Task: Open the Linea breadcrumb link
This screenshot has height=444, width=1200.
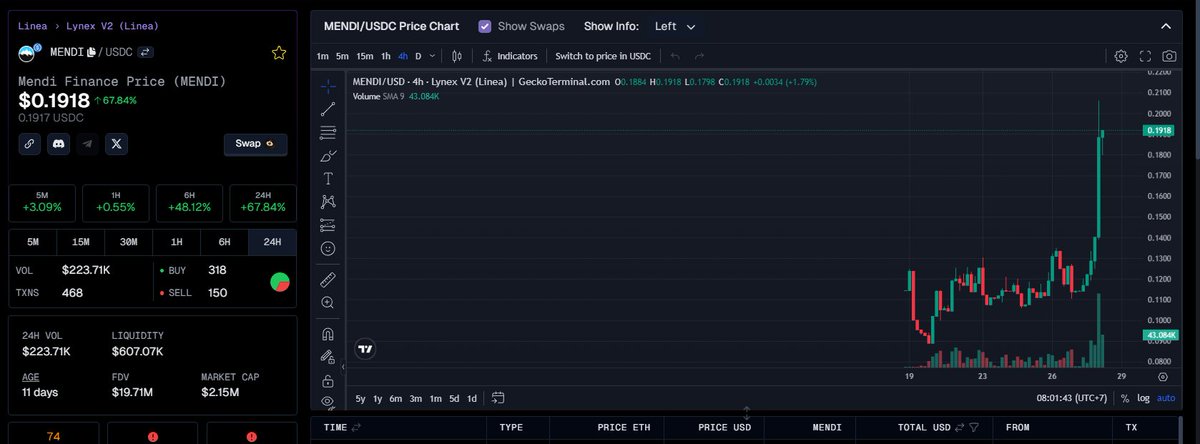Action: pyautogui.click(x=32, y=25)
